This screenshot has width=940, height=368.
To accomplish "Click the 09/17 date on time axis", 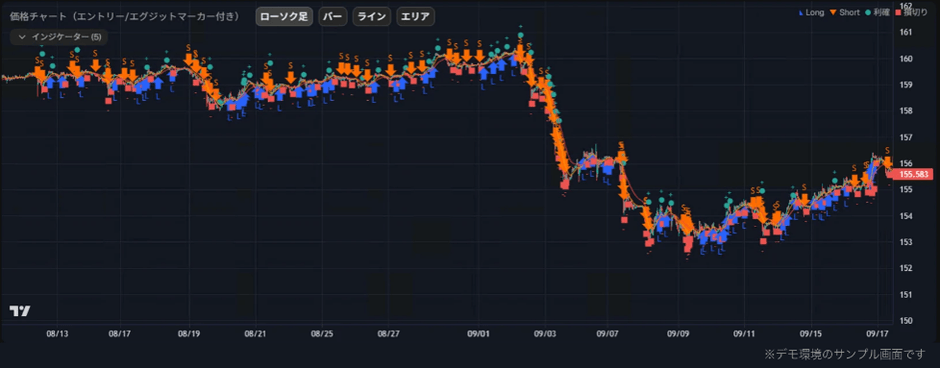I will click(878, 331).
